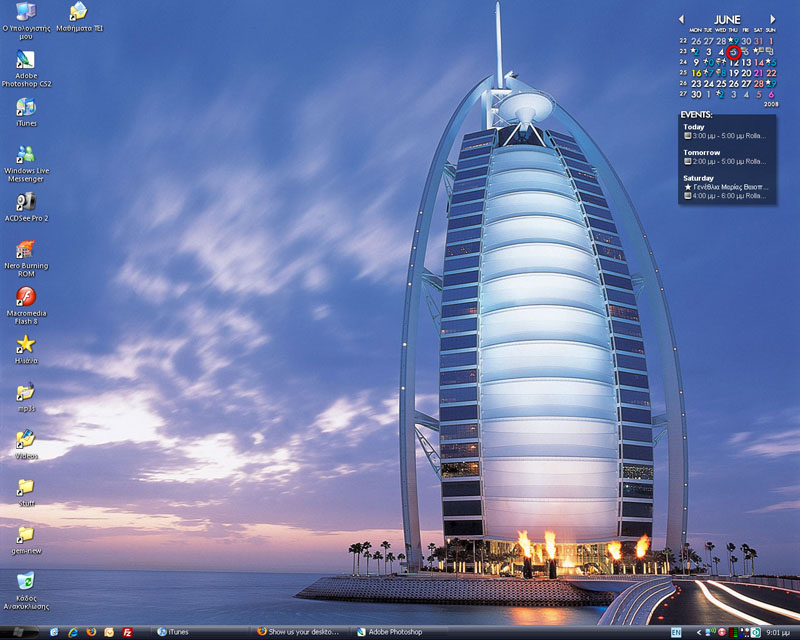This screenshot has height=640, width=800.
Task: Open the mp3s folder
Action: (26, 392)
